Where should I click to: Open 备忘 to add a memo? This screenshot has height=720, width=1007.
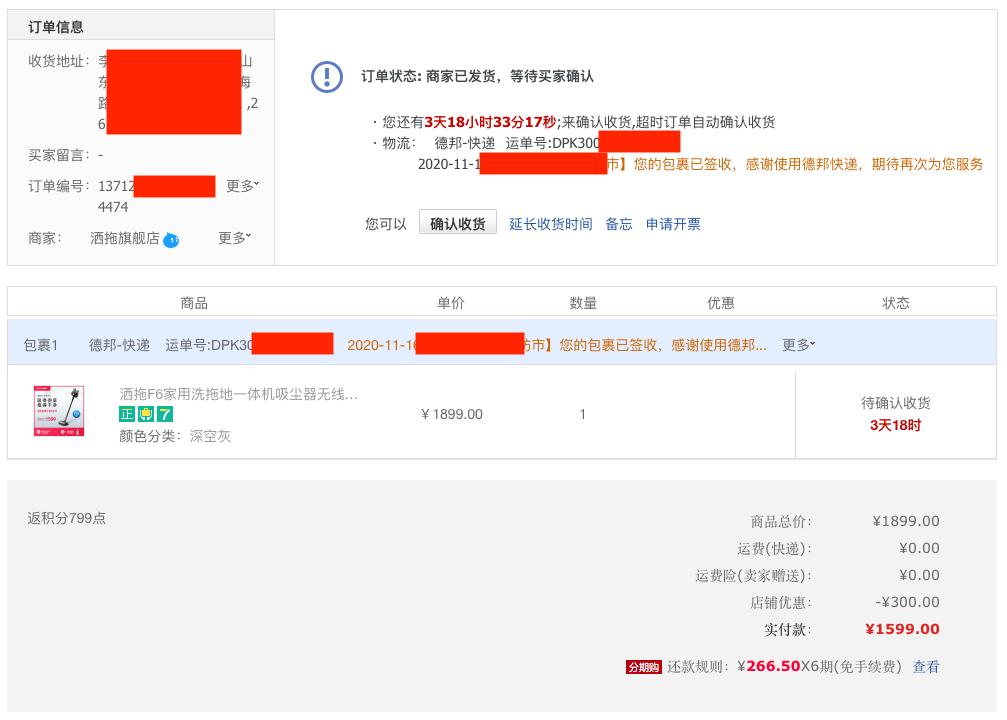(x=618, y=224)
